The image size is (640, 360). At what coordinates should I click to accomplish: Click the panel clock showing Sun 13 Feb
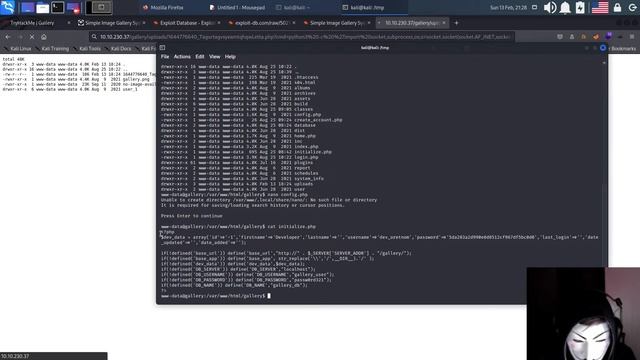508,7
